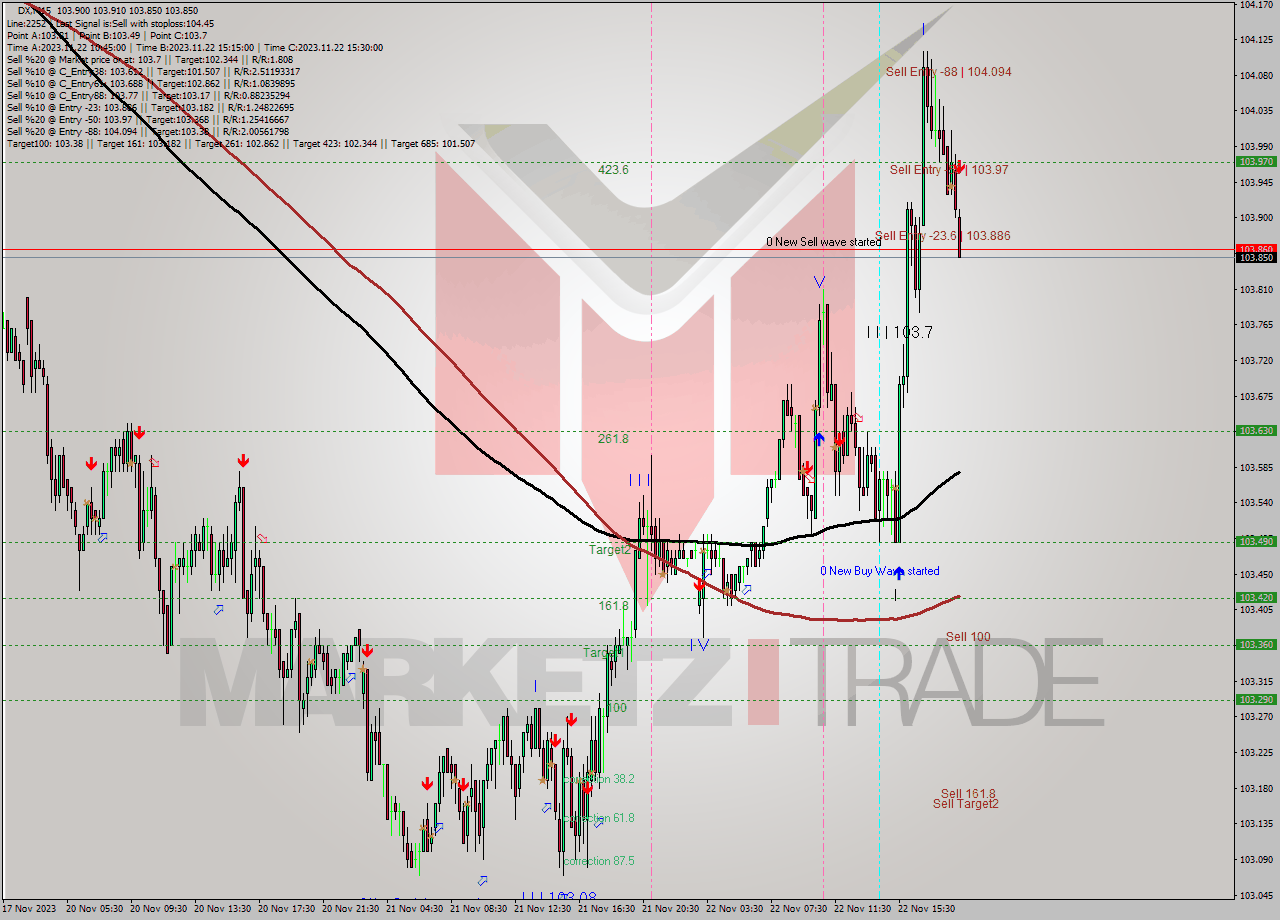Click the 104.035 price axis value

coord(1256,111)
